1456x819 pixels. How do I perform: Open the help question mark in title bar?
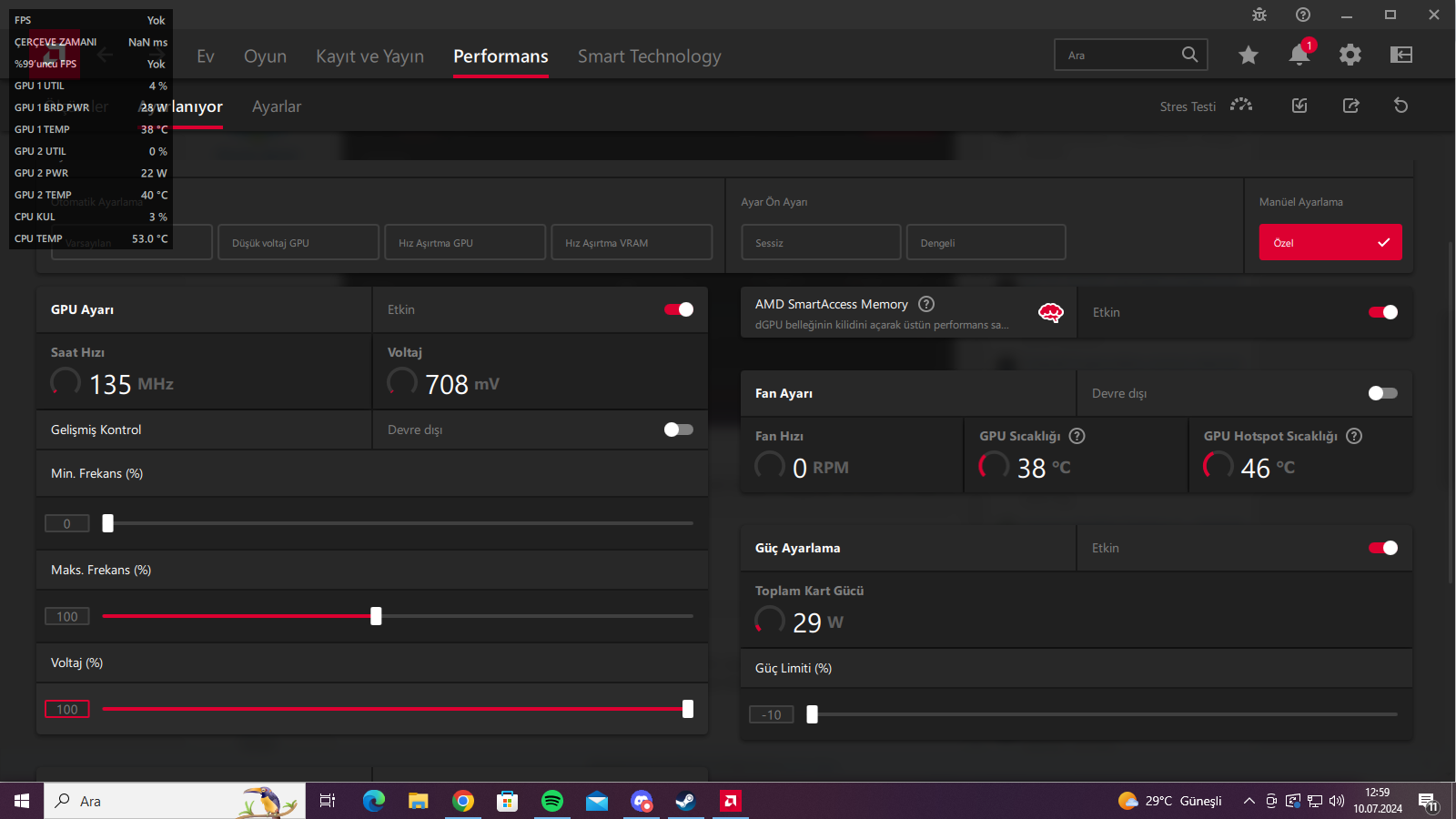pyautogui.click(x=1303, y=15)
